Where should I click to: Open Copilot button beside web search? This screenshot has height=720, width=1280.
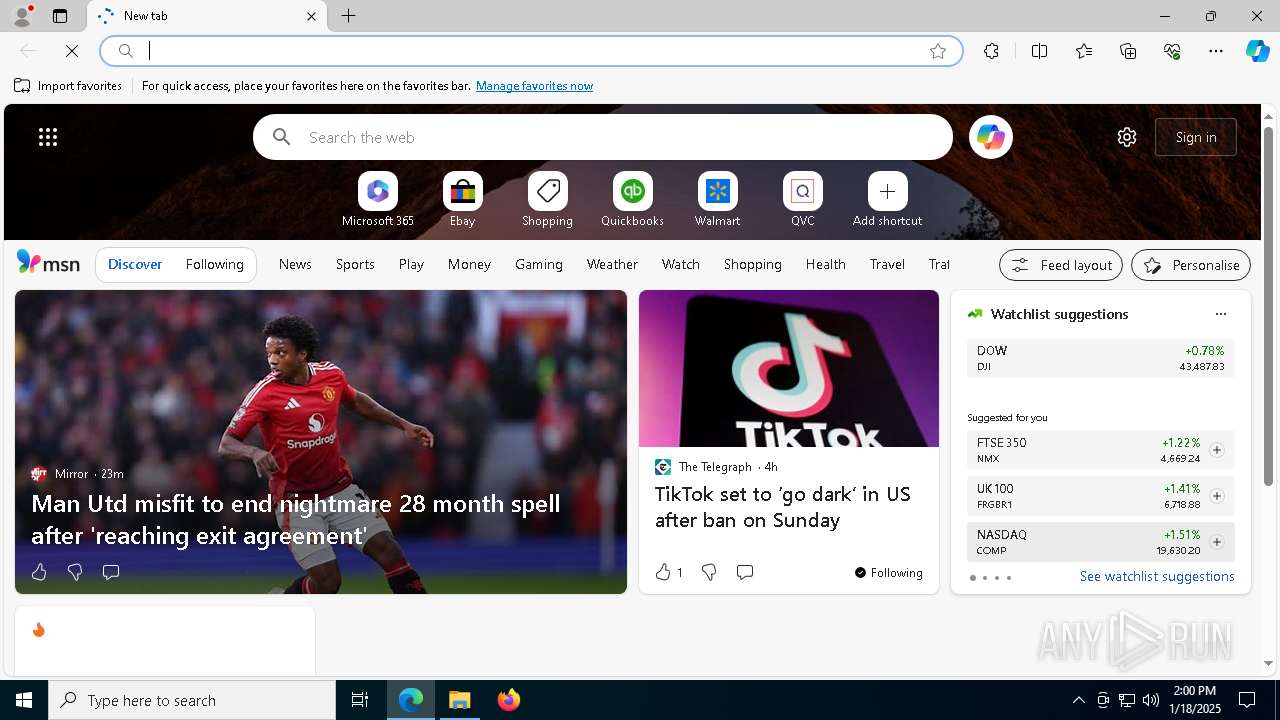tap(991, 137)
